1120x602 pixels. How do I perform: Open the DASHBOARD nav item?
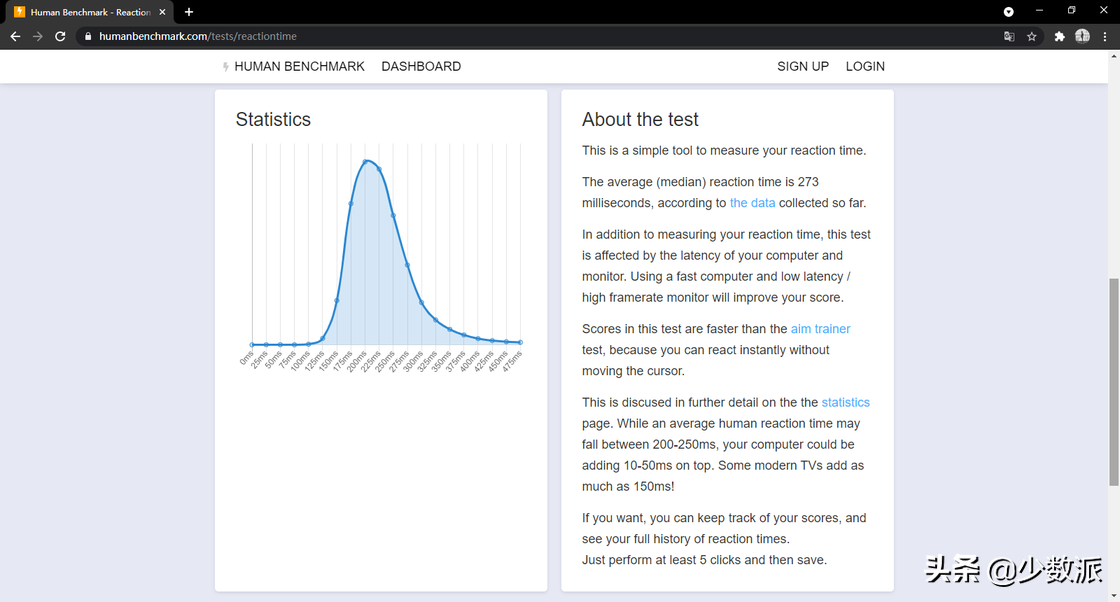421,66
